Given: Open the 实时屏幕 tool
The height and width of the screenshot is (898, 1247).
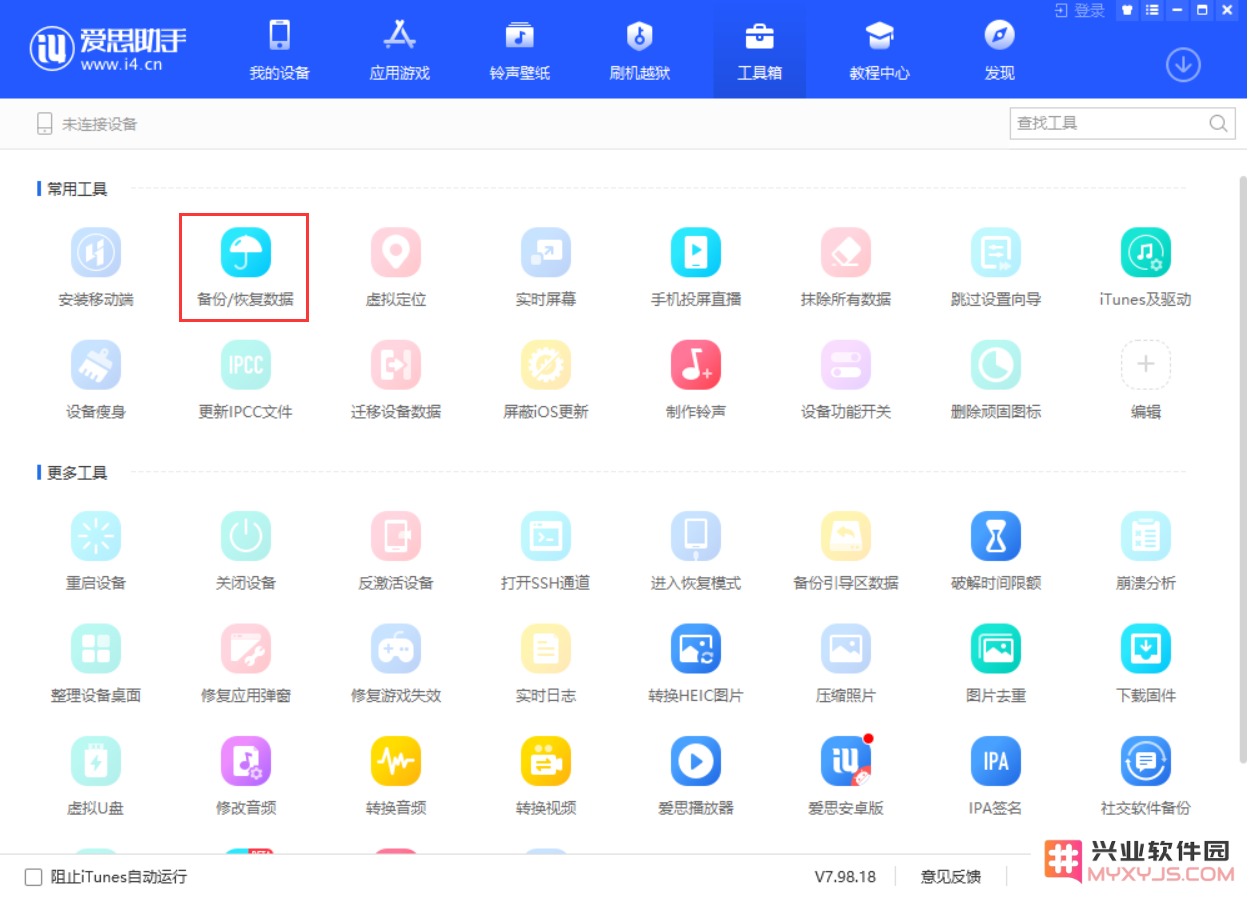Looking at the screenshot, I should pos(546,267).
